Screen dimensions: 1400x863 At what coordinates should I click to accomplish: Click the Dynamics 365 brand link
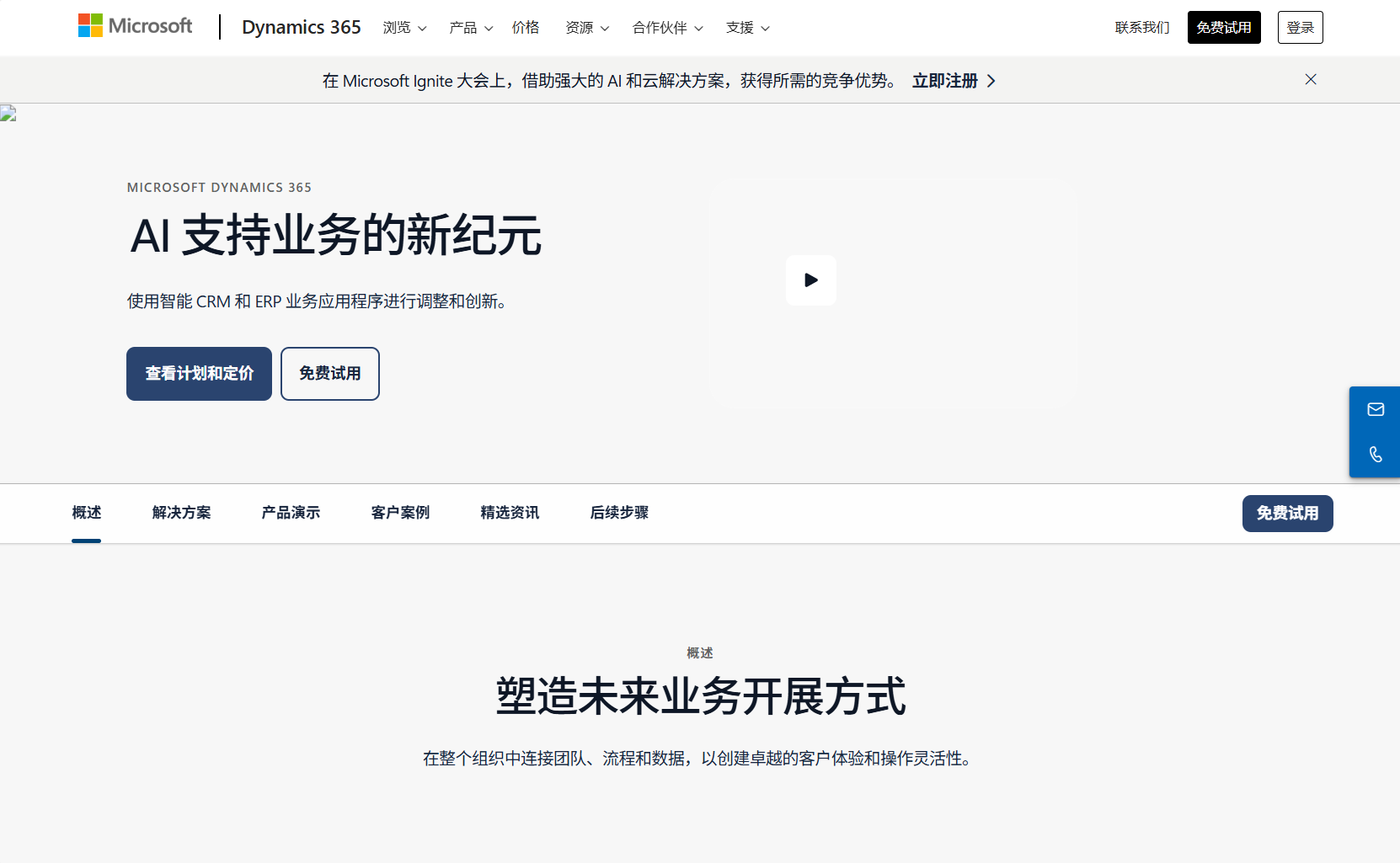[x=301, y=27]
